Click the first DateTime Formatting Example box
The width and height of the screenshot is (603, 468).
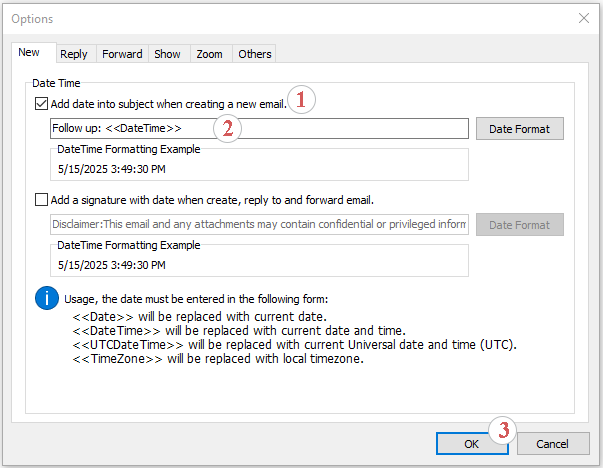coord(259,164)
